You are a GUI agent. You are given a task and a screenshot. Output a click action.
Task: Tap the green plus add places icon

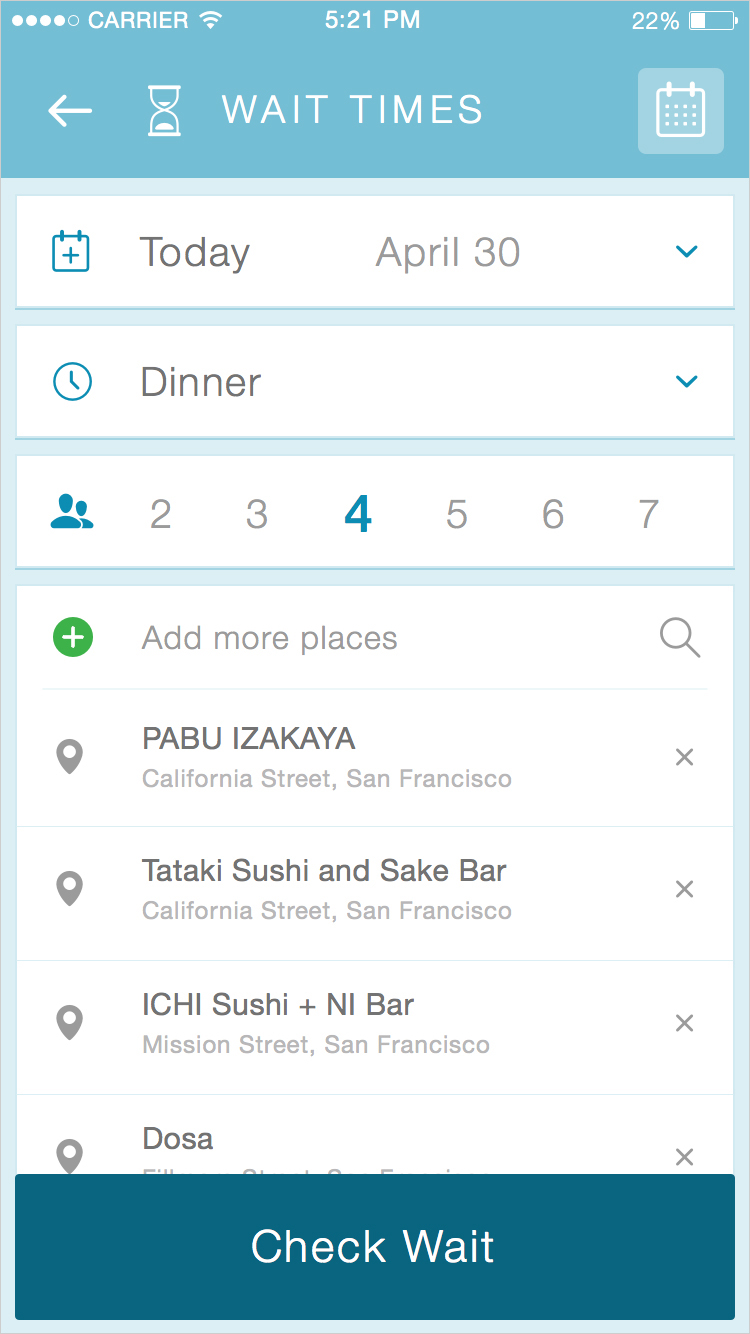click(x=73, y=637)
